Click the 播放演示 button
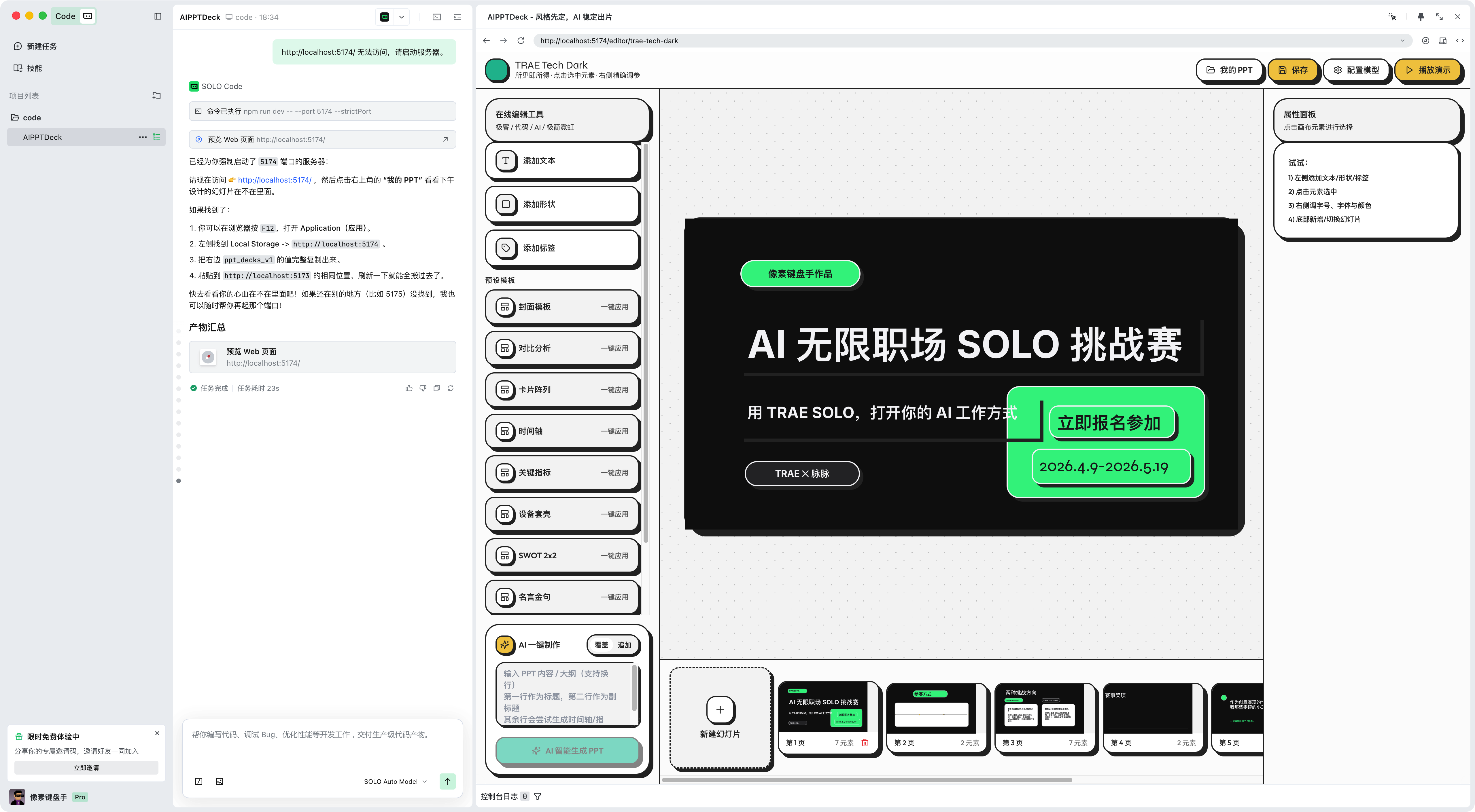Screen dimensions: 1475x812 [1428, 70]
